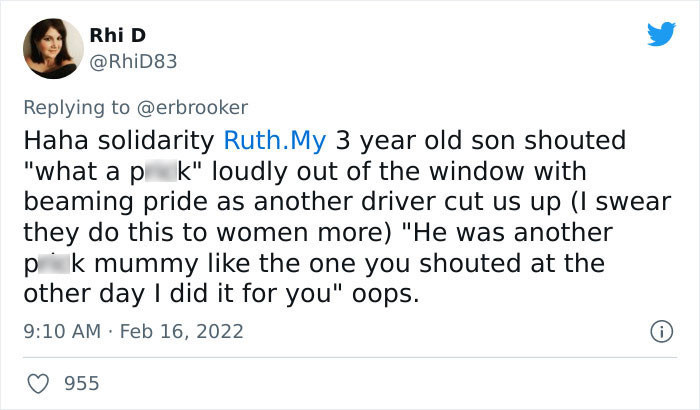
Task: Click the "beaming pride" text
Action: [92, 204]
